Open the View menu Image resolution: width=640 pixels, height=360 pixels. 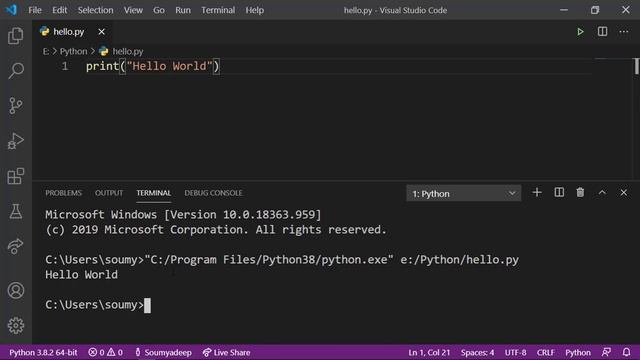[x=133, y=10]
